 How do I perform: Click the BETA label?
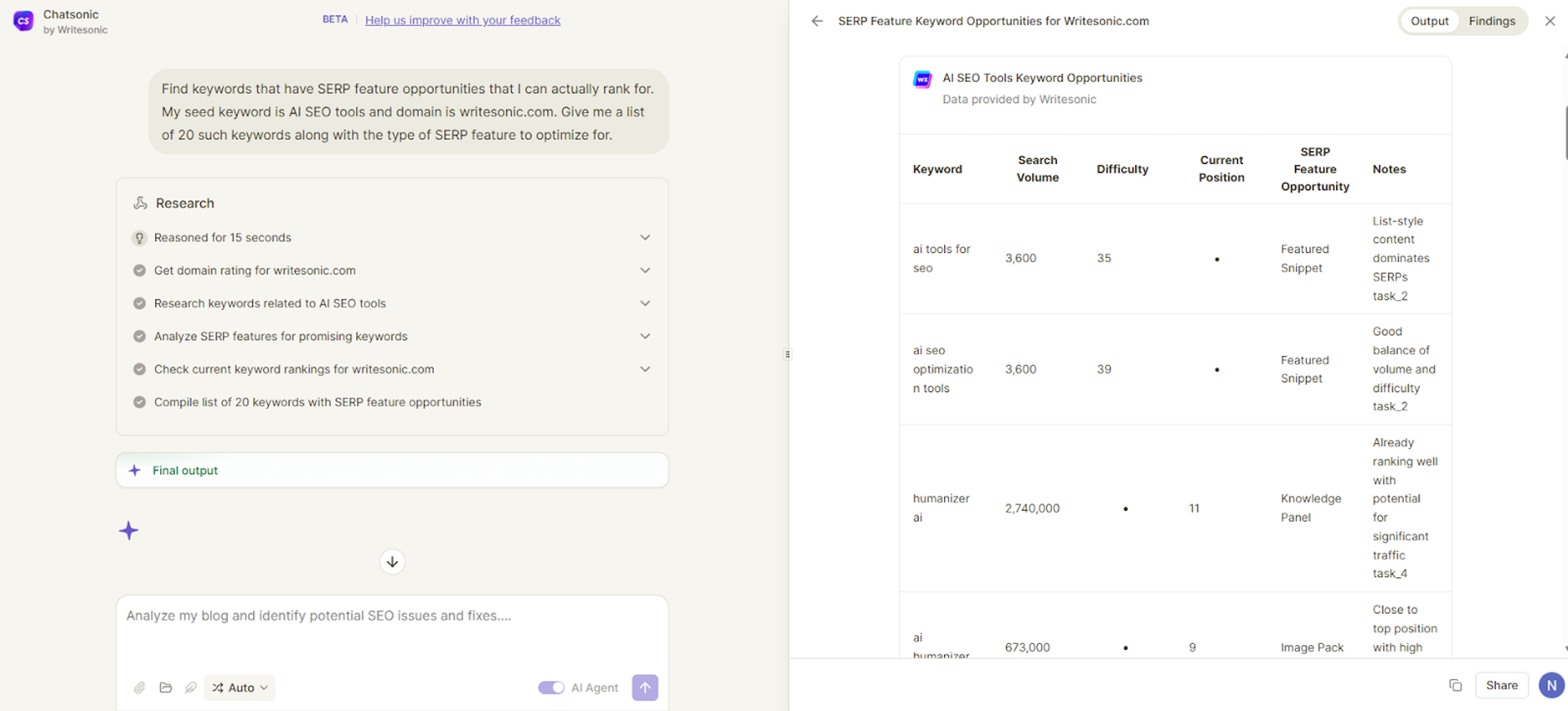click(335, 20)
